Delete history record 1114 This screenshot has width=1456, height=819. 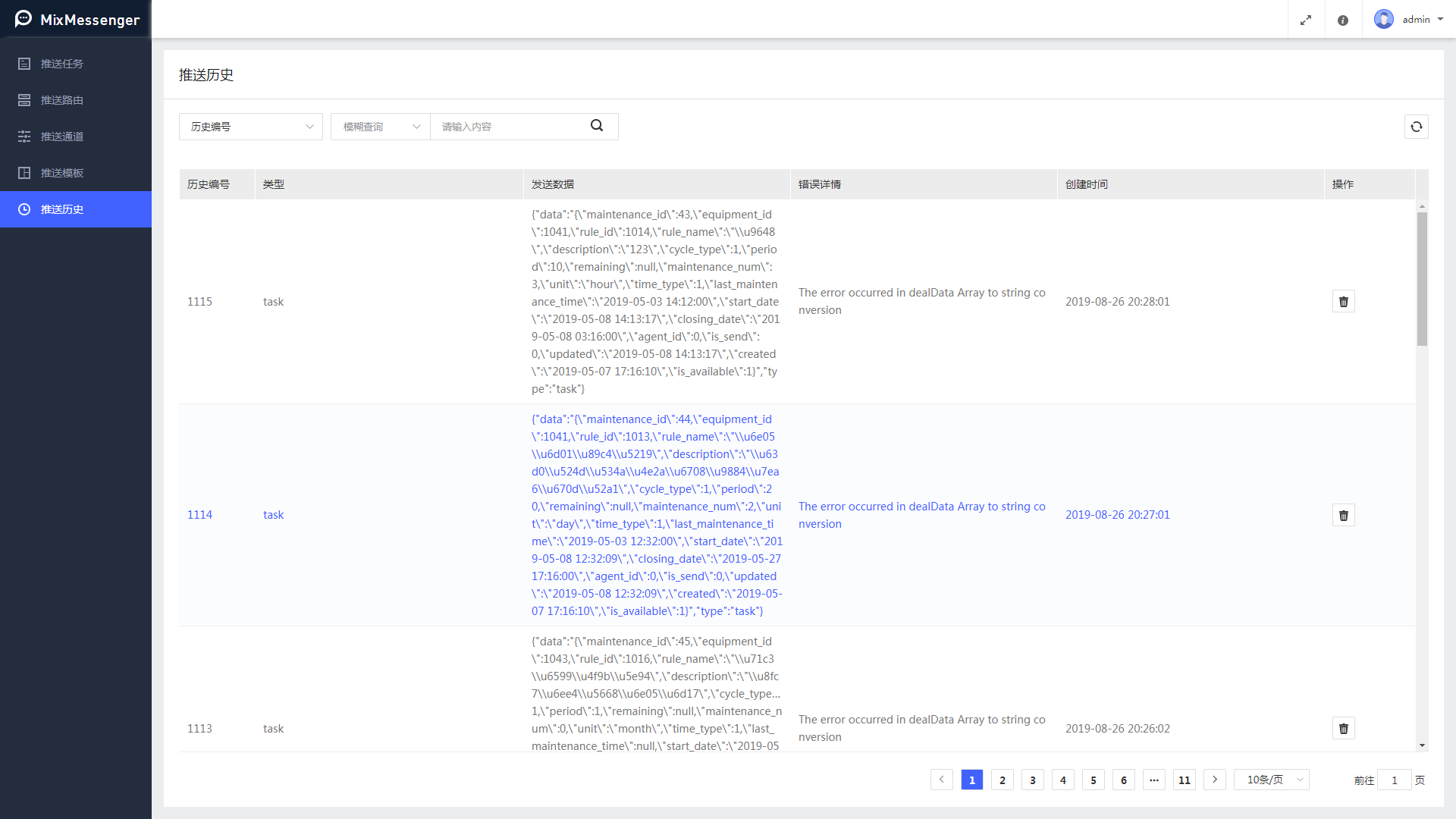point(1343,516)
